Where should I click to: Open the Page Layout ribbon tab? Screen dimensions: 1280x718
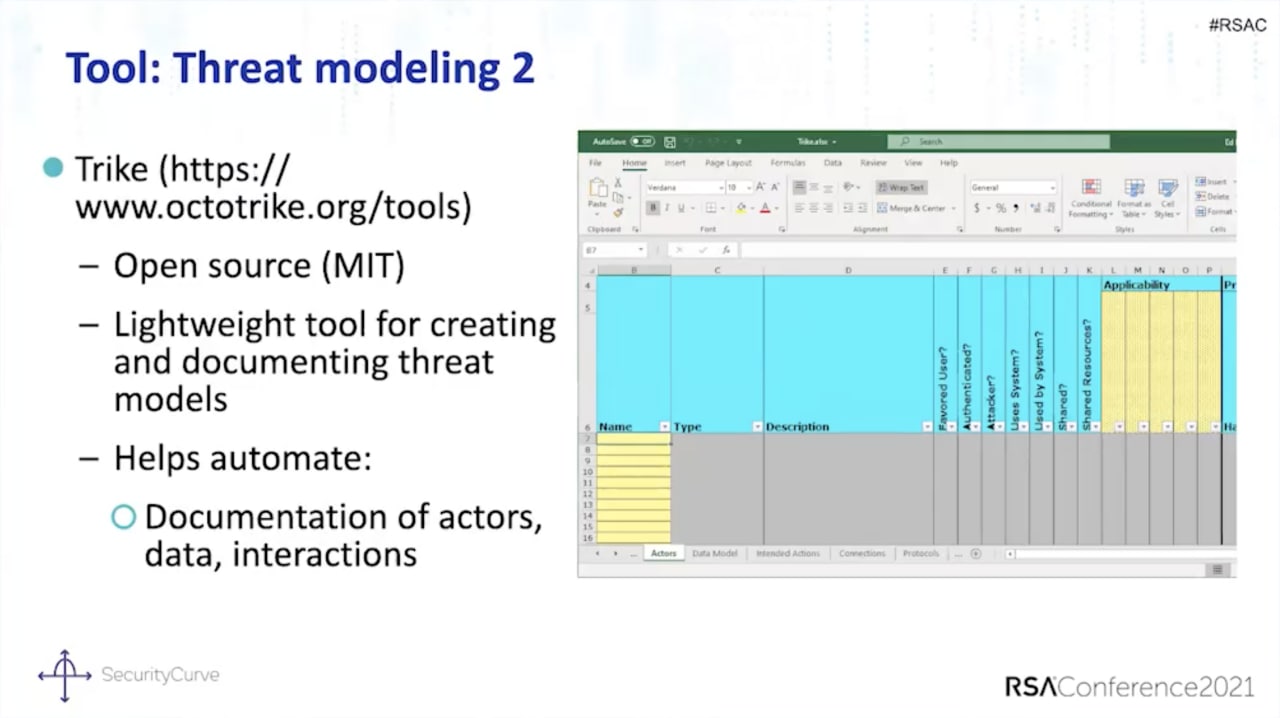pyautogui.click(x=728, y=163)
